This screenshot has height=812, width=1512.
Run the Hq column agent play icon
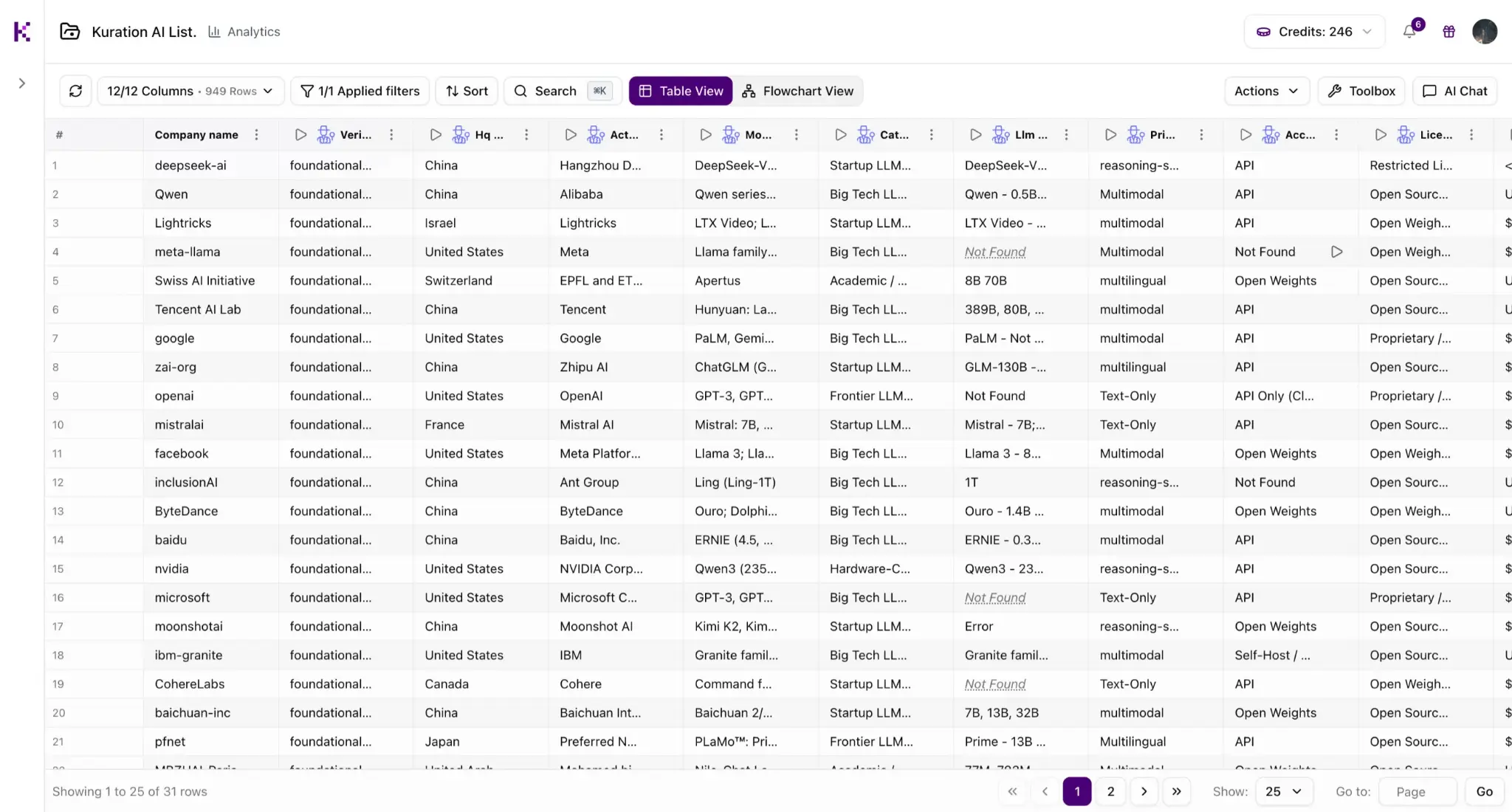tap(435, 134)
